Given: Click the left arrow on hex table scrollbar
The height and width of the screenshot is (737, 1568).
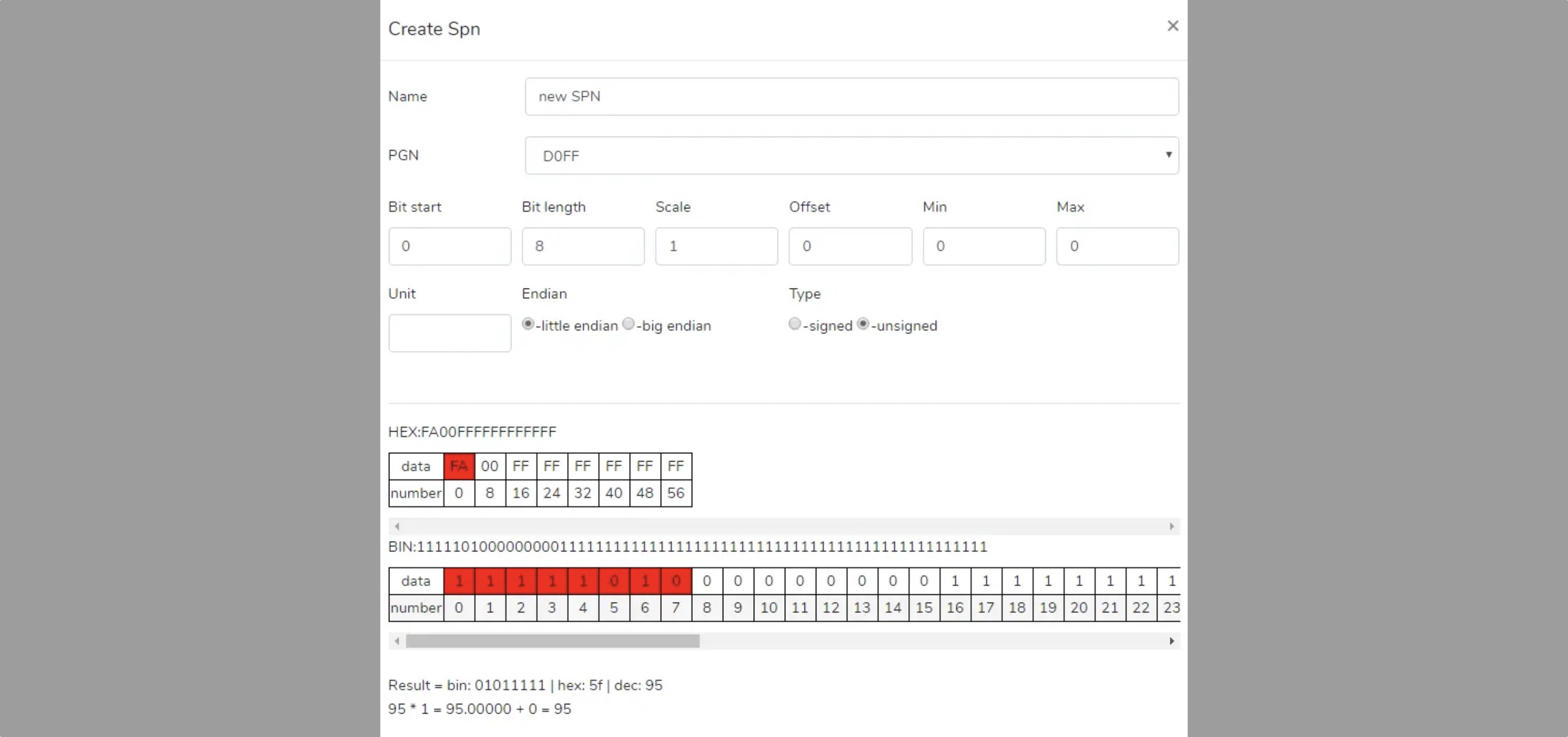Looking at the screenshot, I should (398, 526).
